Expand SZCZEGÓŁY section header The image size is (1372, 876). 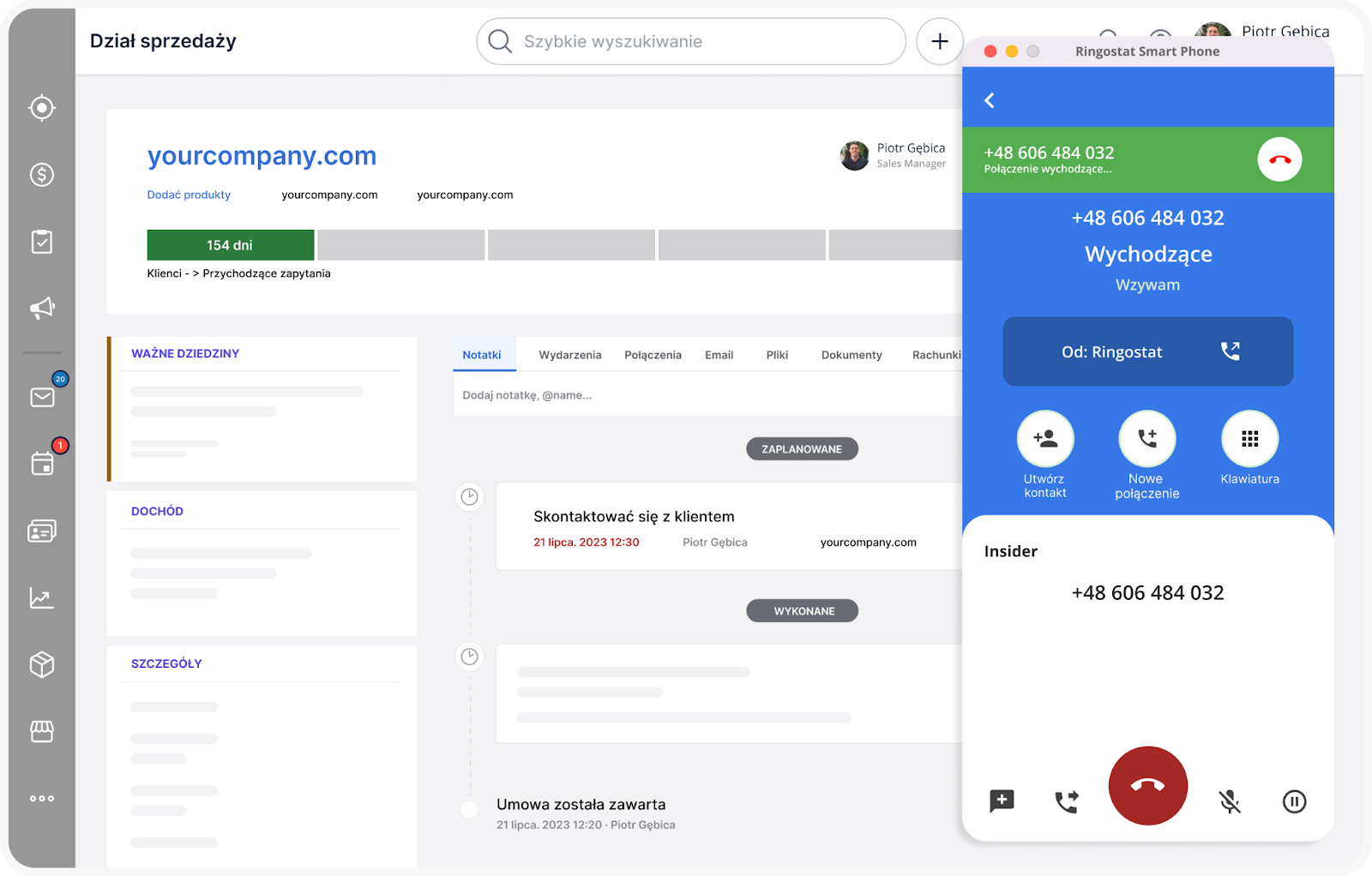coord(166,663)
